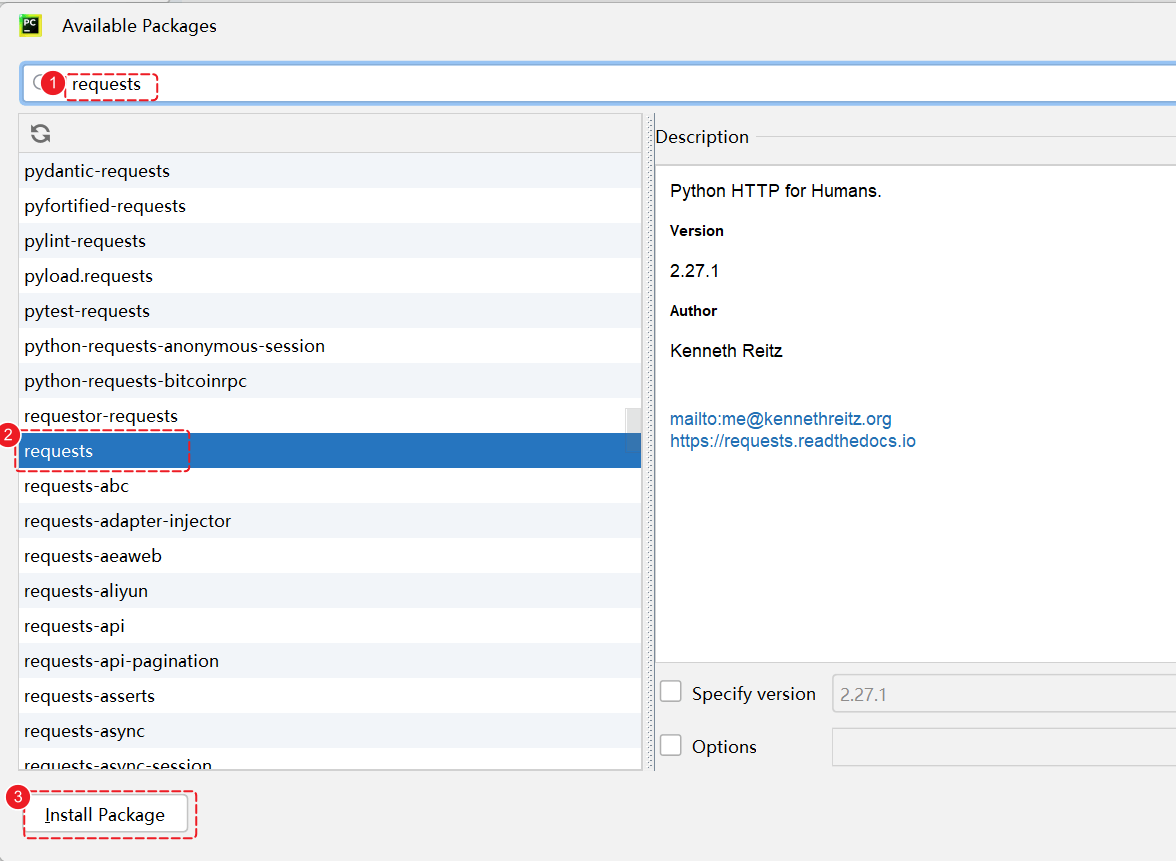The width and height of the screenshot is (1176, 861).
Task: Select python-requests-anonymous-session package
Action: pos(330,346)
